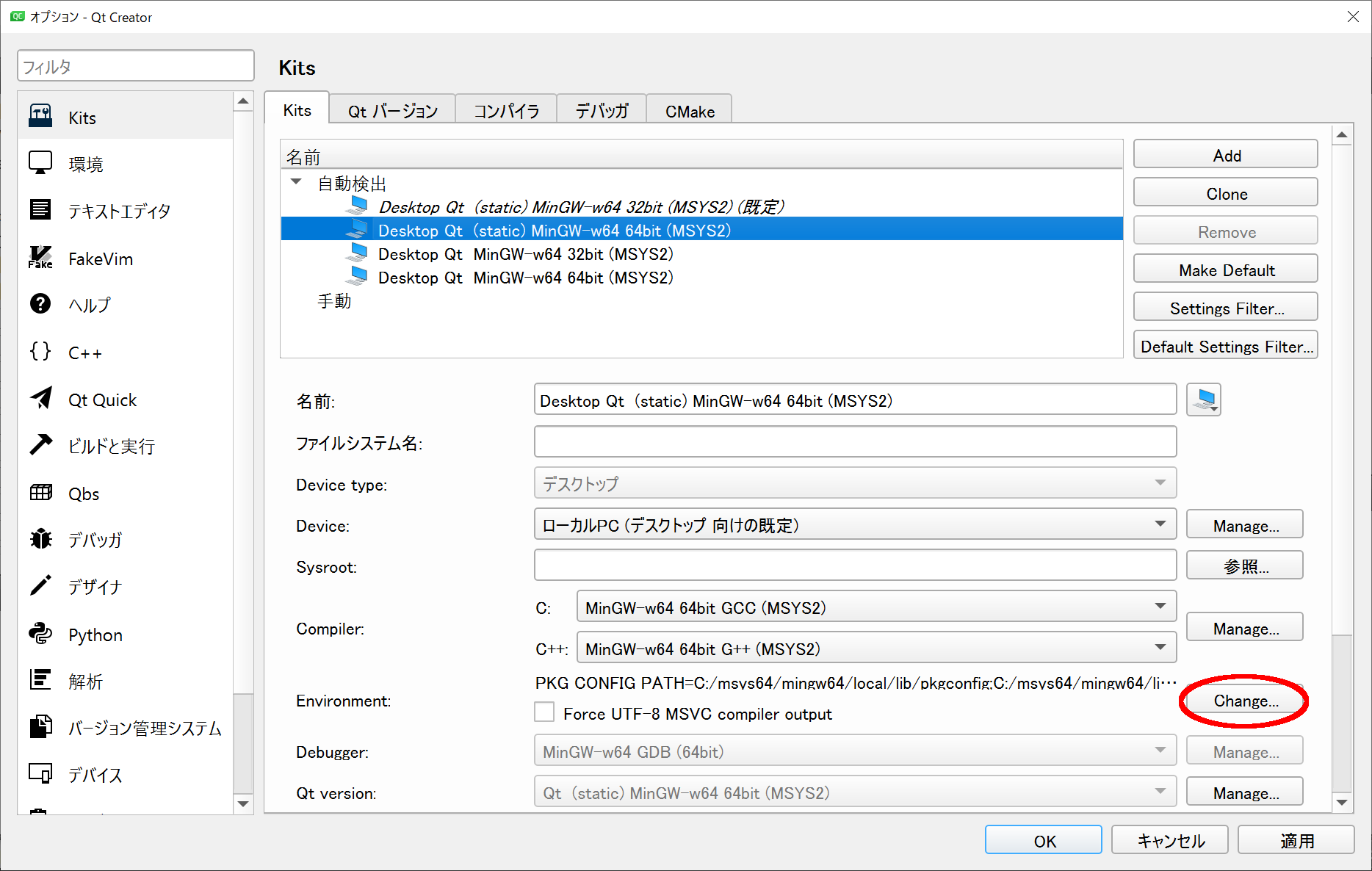Click Manage... next to Compiler

click(1245, 628)
